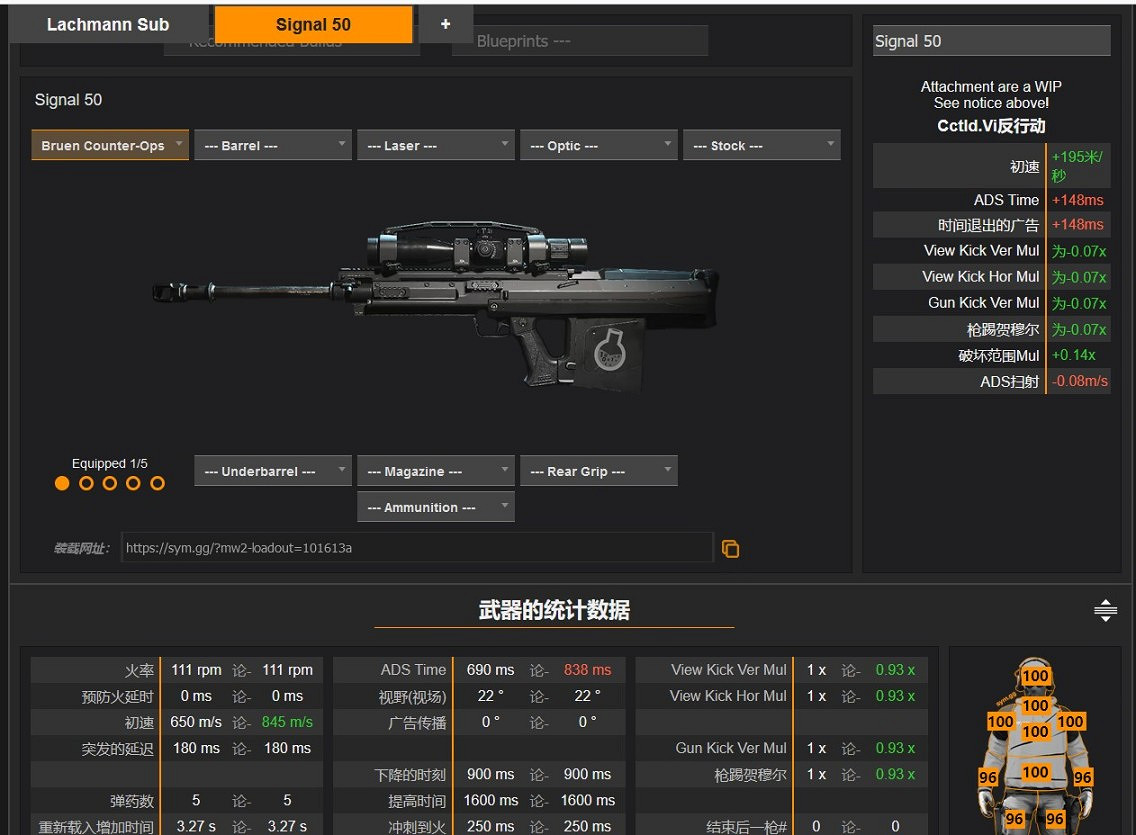Copy the loadout URL with copy icon
Screen dimensions: 1136x835
(x=730, y=548)
